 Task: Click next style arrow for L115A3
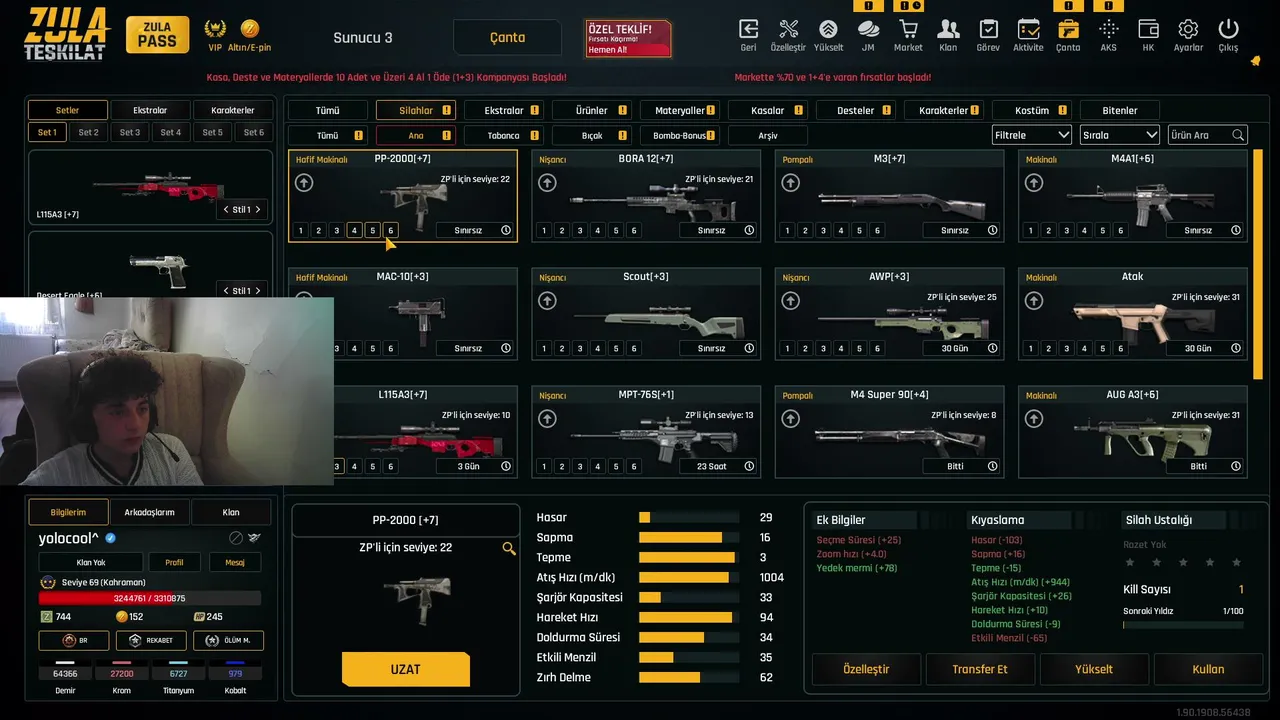pos(258,210)
